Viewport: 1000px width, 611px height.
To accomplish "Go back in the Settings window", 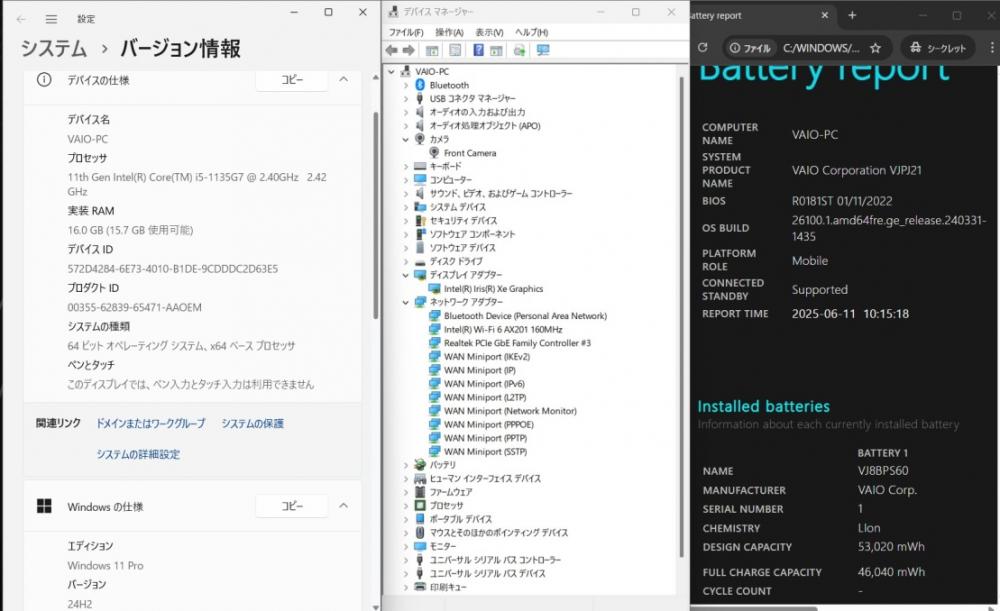I will click(21, 19).
